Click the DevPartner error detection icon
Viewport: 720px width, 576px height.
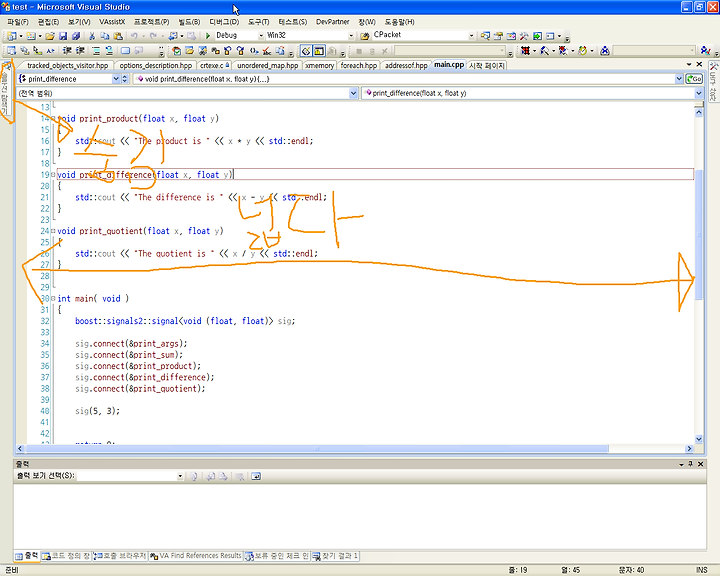coord(526,51)
